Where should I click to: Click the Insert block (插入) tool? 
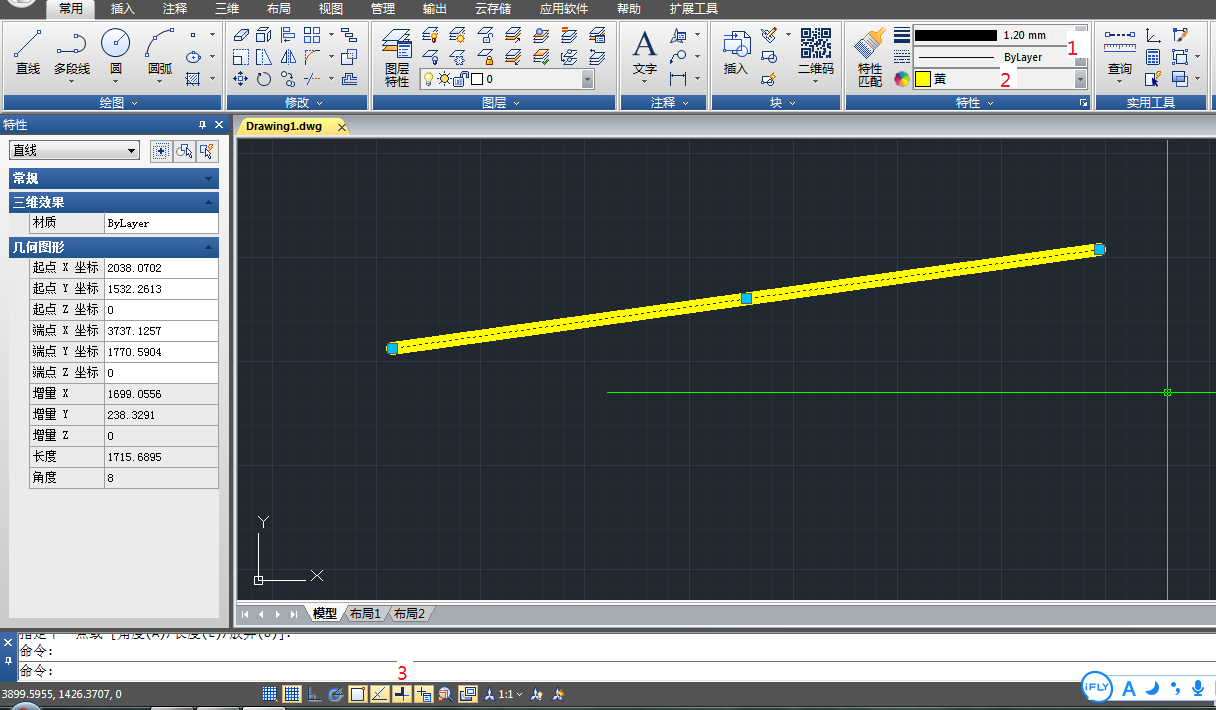click(x=736, y=55)
